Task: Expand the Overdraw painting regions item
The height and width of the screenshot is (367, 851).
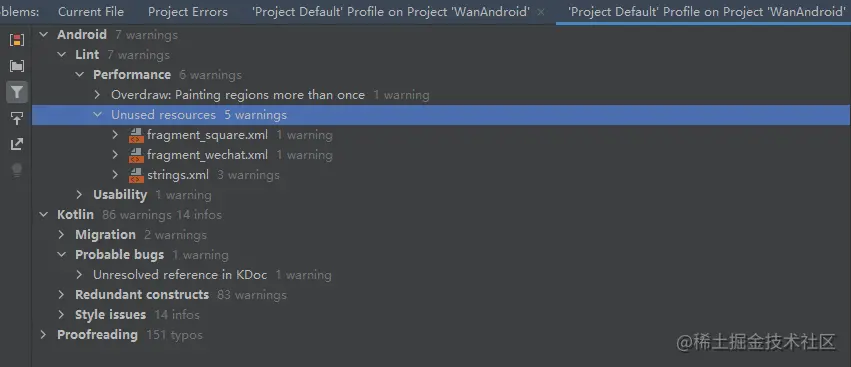Action: pos(97,95)
